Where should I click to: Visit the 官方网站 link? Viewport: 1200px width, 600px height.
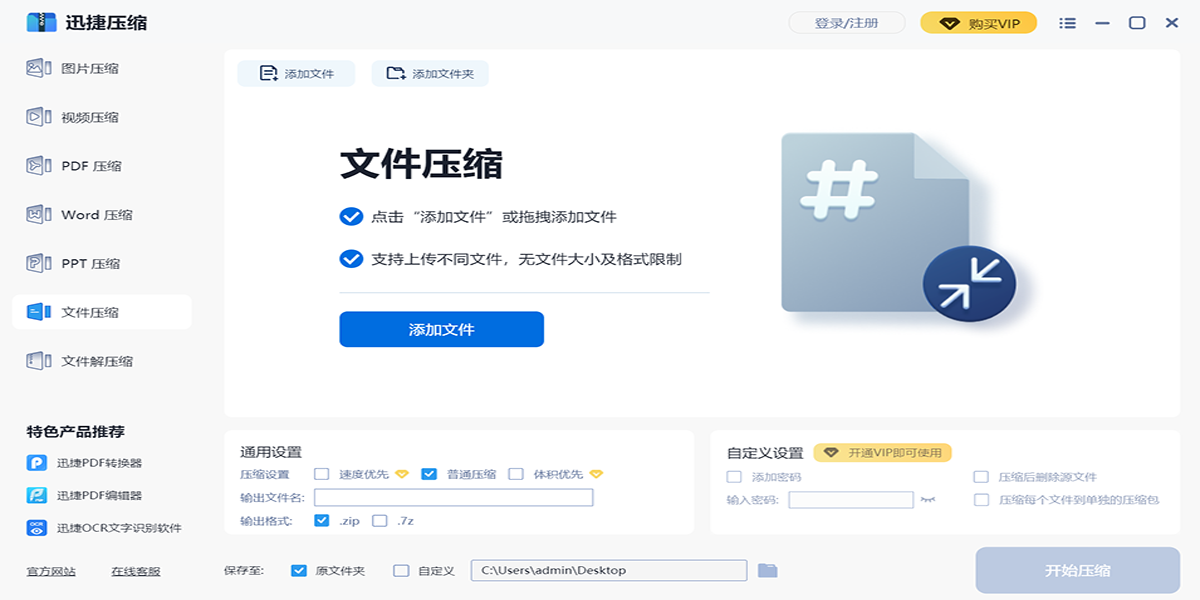coord(51,571)
